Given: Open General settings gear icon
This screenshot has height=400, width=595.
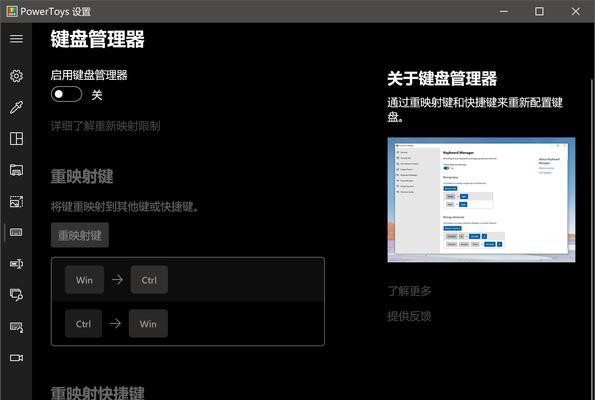Looking at the screenshot, I should pyautogui.click(x=16, y=76).
